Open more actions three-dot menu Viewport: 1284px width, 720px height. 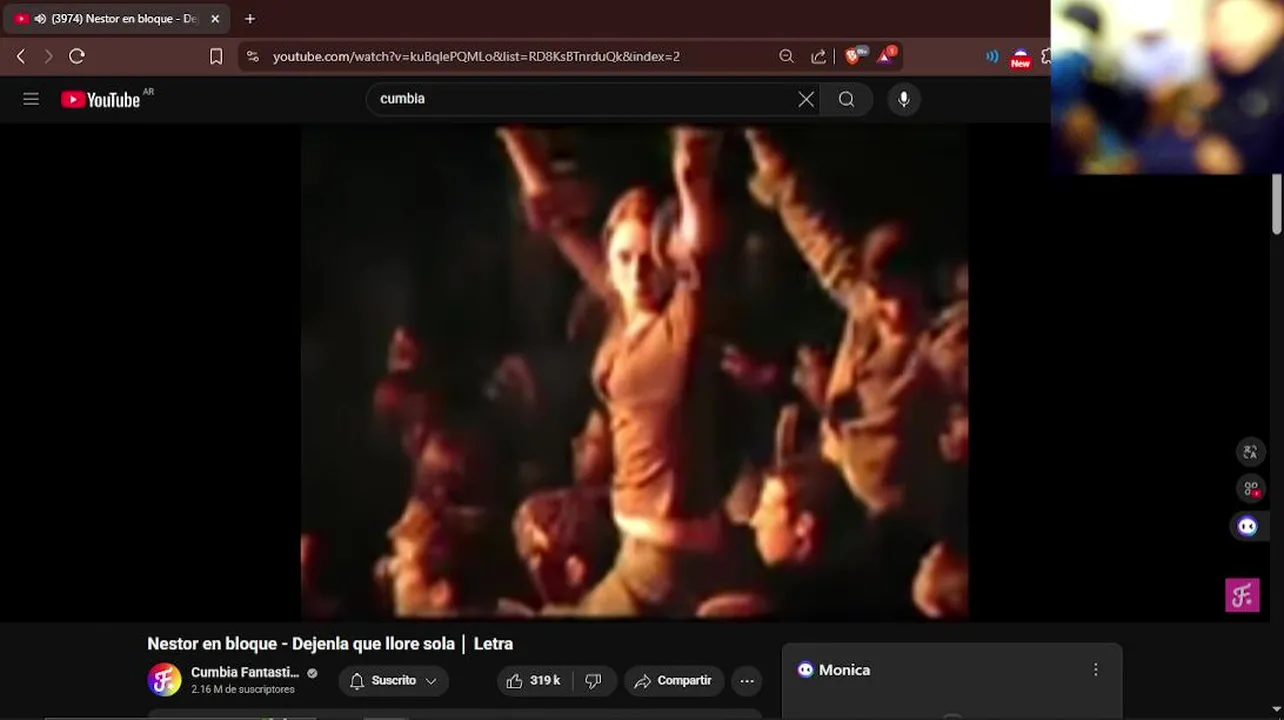click(747, 681)
